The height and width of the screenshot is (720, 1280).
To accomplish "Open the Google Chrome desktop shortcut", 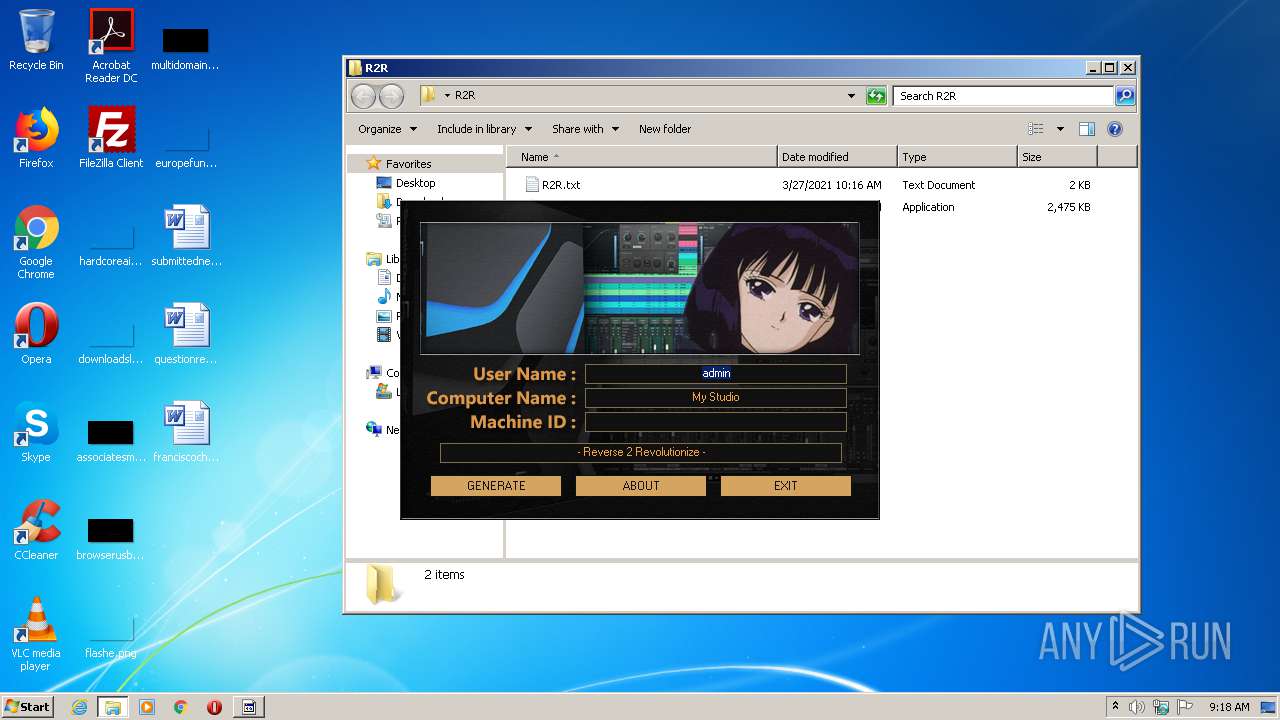I will click(36, 242).
